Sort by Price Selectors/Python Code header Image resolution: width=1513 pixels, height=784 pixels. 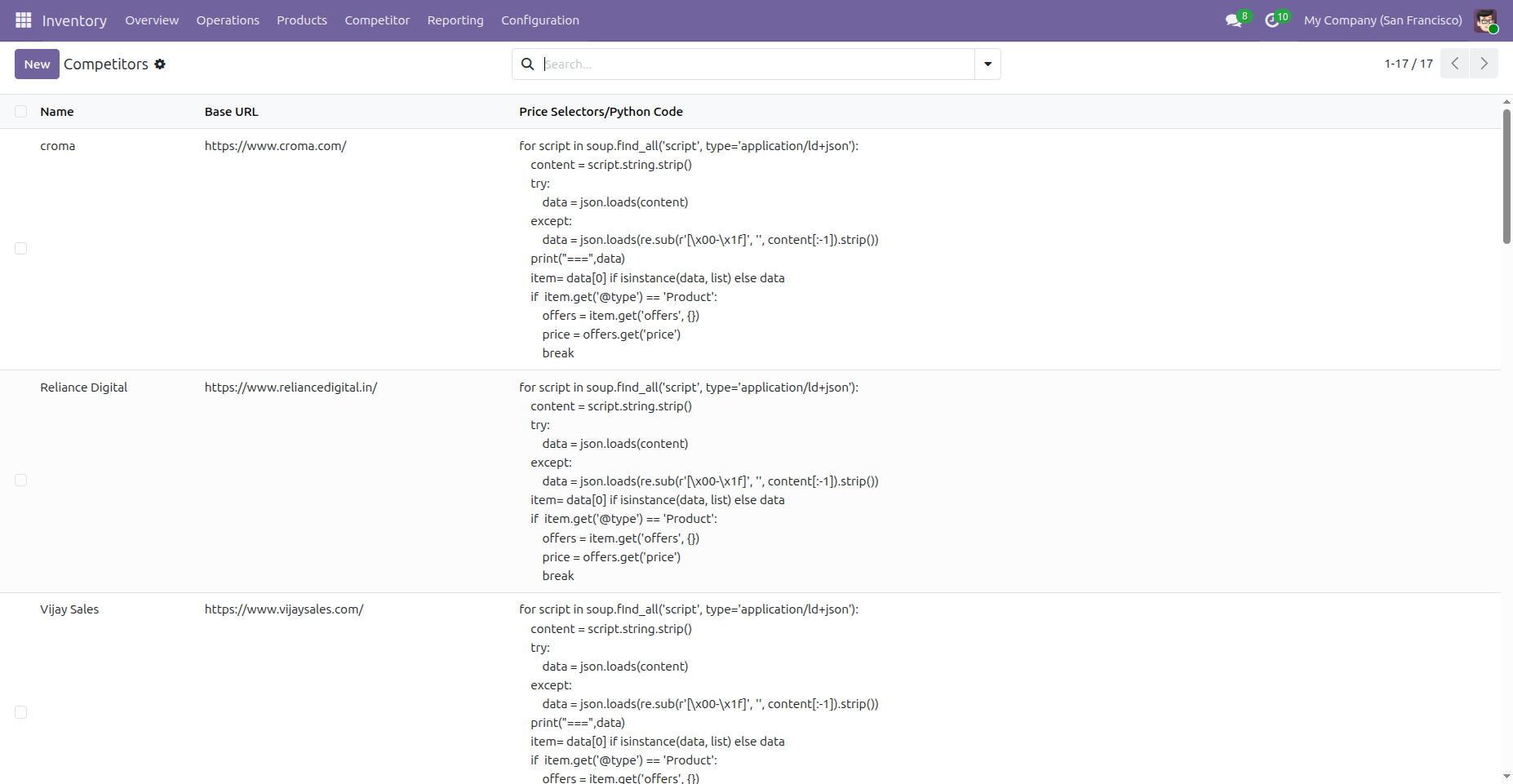601,112
